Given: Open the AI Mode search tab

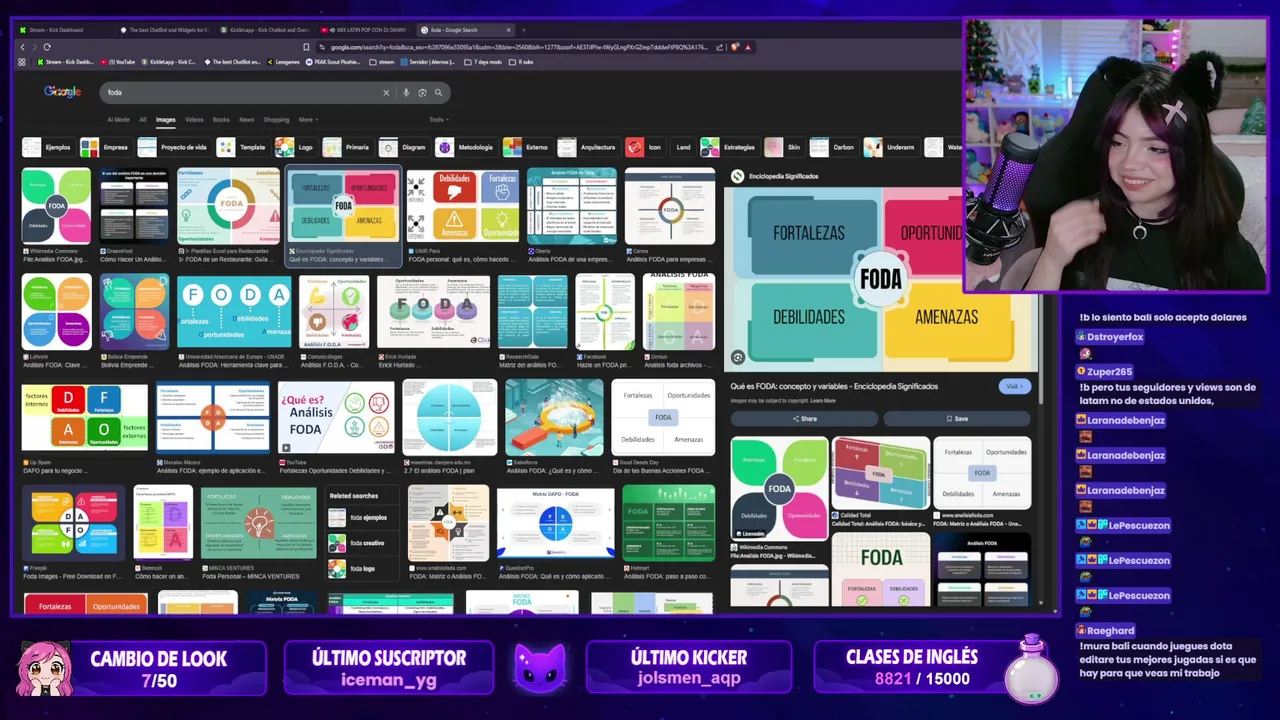Looking at the screenshot, I should 118,120.
